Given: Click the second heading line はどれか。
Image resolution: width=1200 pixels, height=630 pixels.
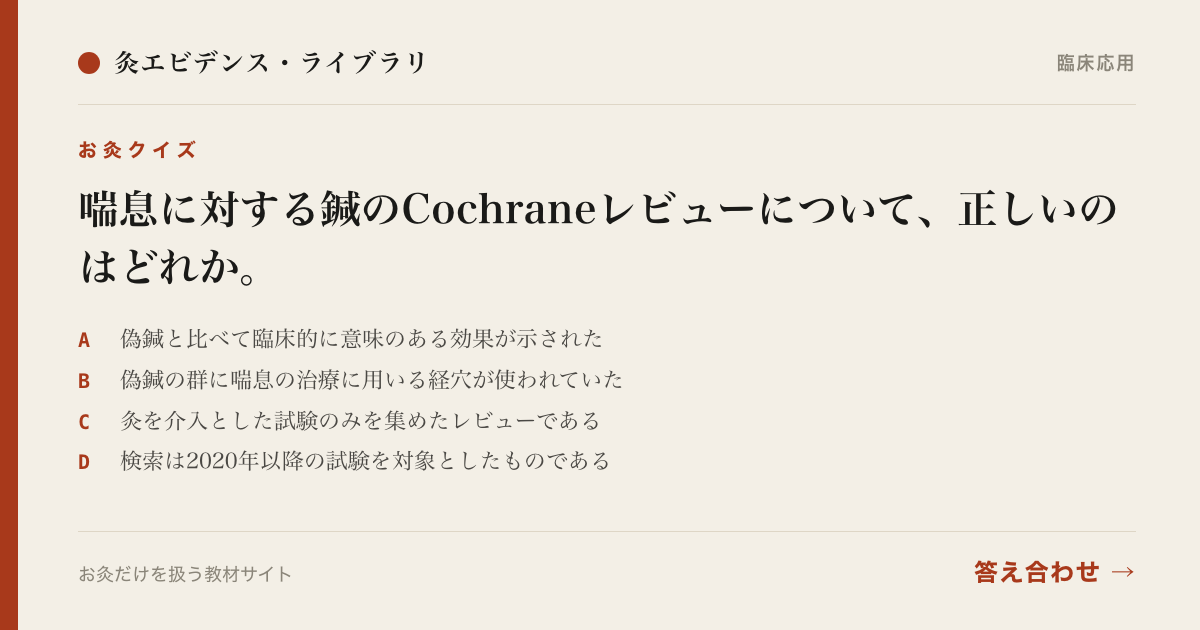Looking at the screenshot, I should 171,266.
